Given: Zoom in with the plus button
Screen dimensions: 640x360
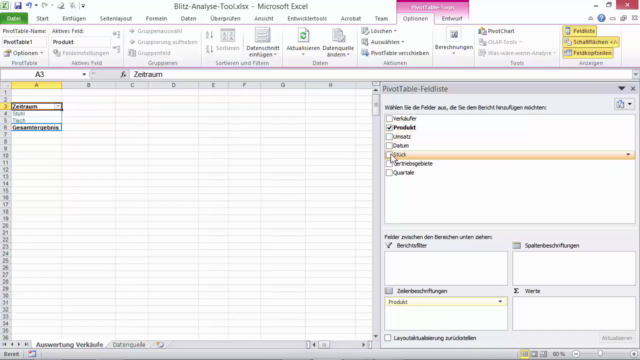Looking at the screenshot, I should tap(633, 354).
